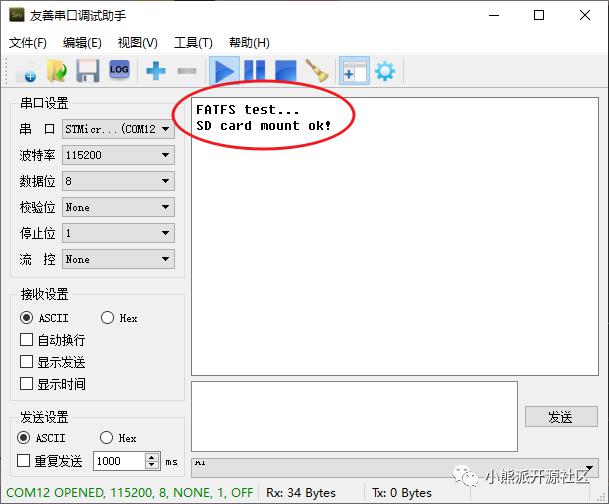Screen dimensions: 609x504
Task: Enable the 自动换行 checkbox
Action: 26,340
